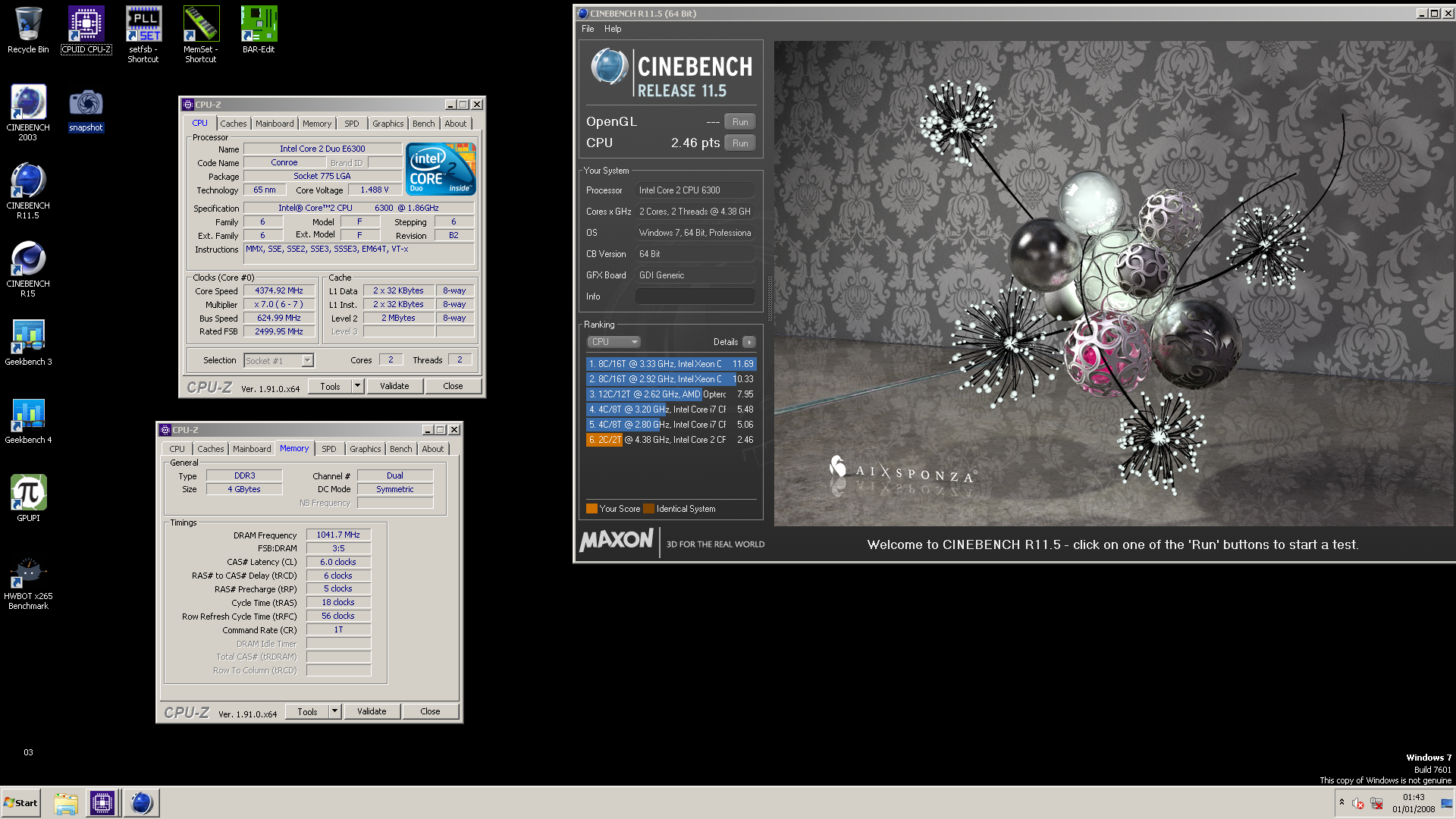The width and height of the screenshot is (1456, 819).
Task: Open Geekbench 4 desktop icon
Action: [x=28, y=420]
